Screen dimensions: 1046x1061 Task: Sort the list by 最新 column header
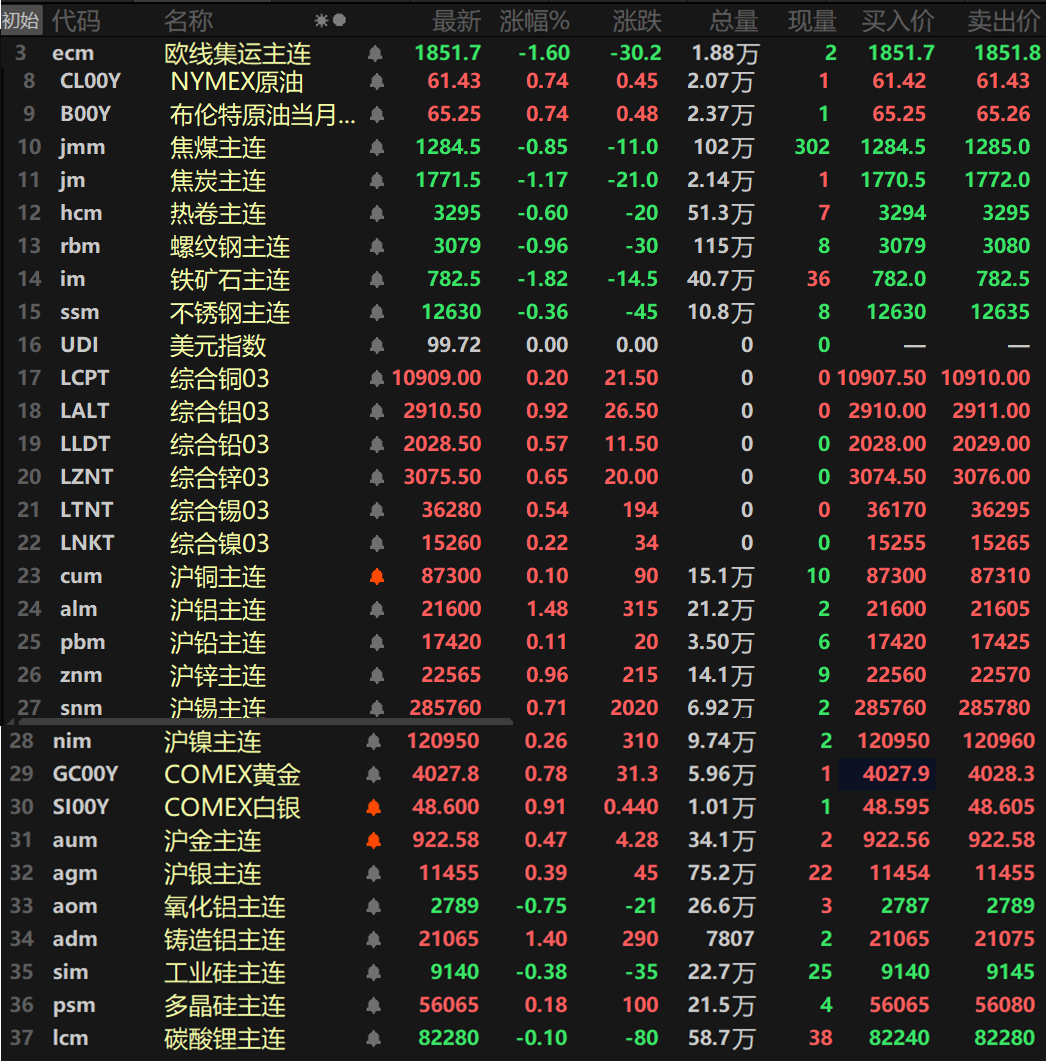pyautogui.click(x=456, y=21)
